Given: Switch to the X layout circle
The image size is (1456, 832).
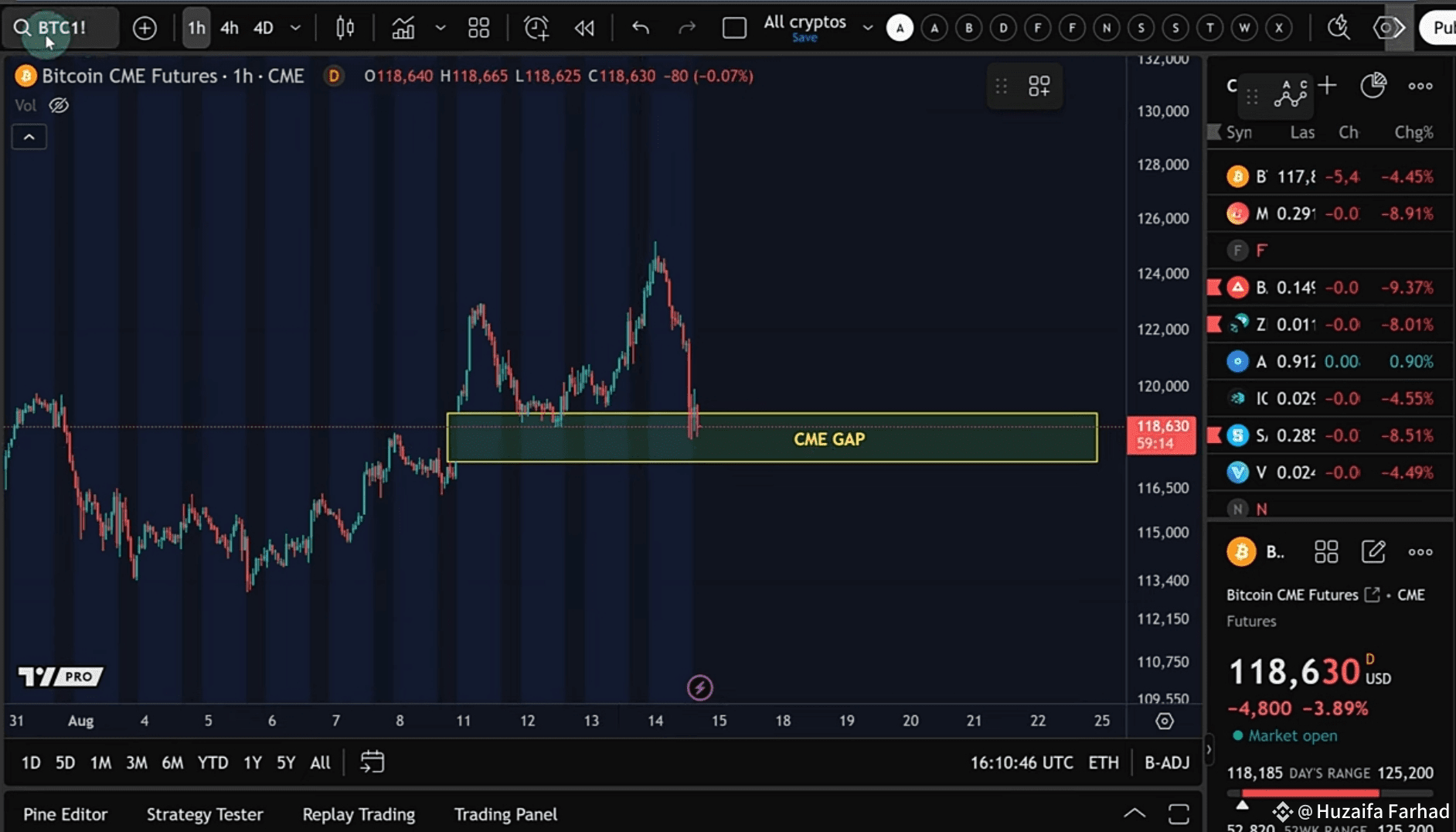Looking at the screenshot, I should 1279,28.
